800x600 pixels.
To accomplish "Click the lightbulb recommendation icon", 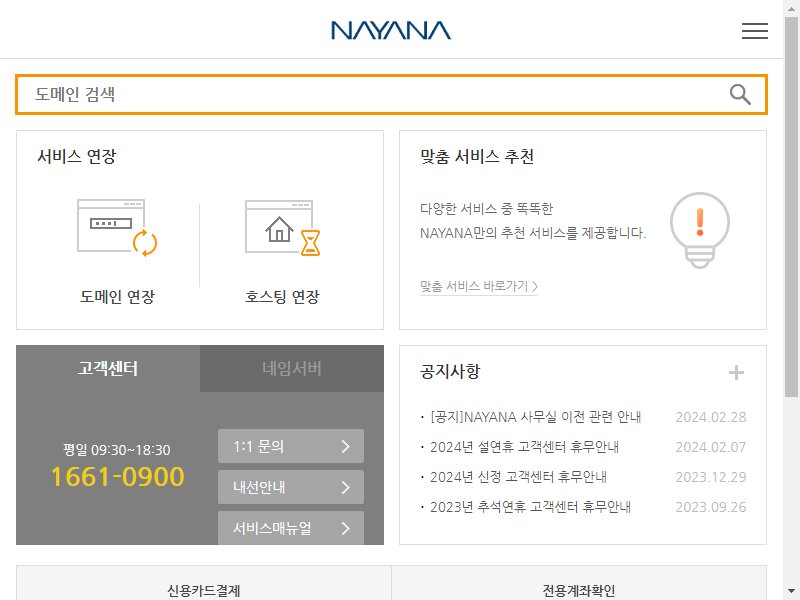I will (x=699, y=230).
